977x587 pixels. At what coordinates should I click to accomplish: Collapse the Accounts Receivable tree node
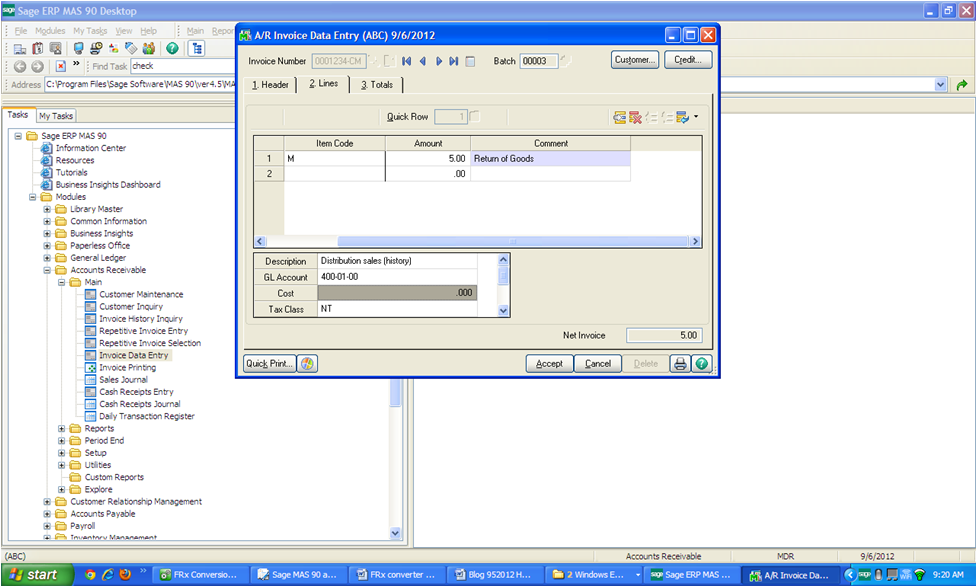tap(47, 270)
